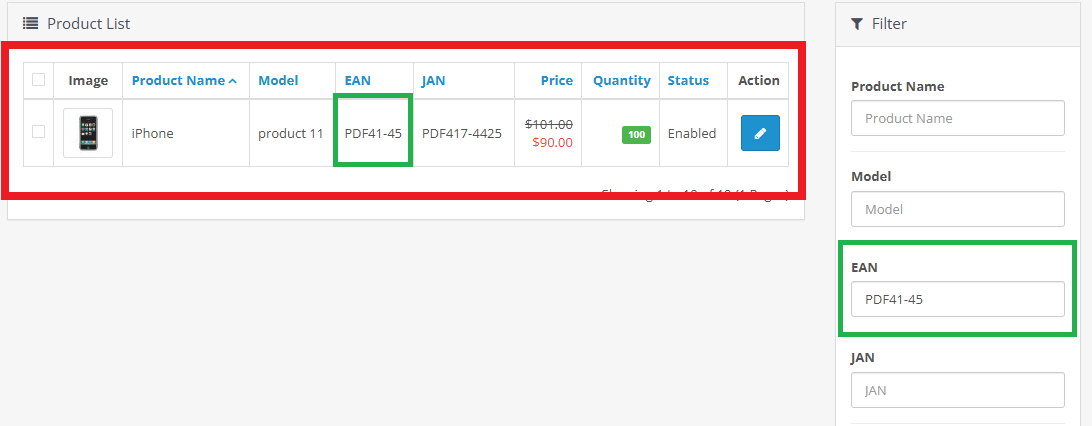Sort the list by Status column
The width and height of the screenshot is (1092, 426).
click(688, 81)
